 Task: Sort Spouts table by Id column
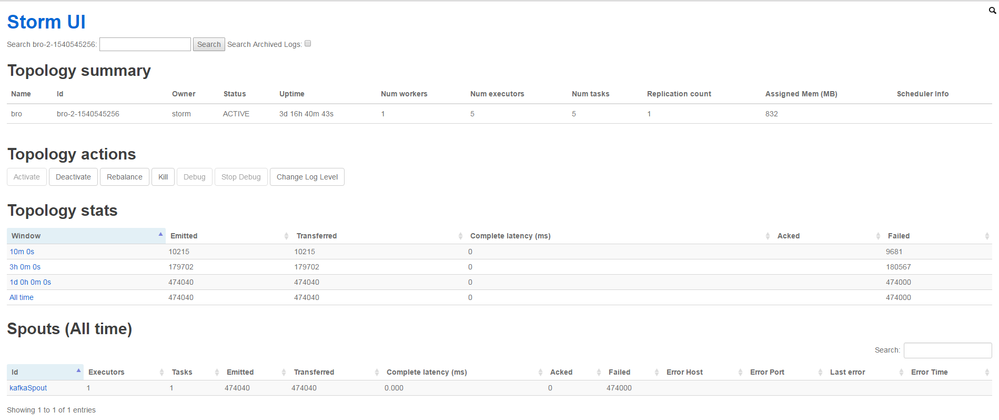click(45, 372)
